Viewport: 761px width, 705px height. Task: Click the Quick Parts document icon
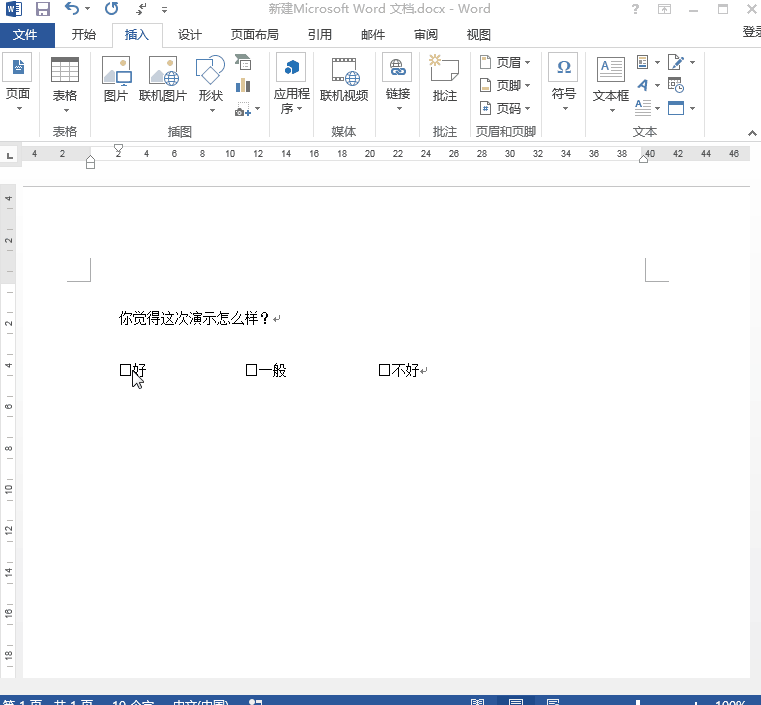point(643,62)
